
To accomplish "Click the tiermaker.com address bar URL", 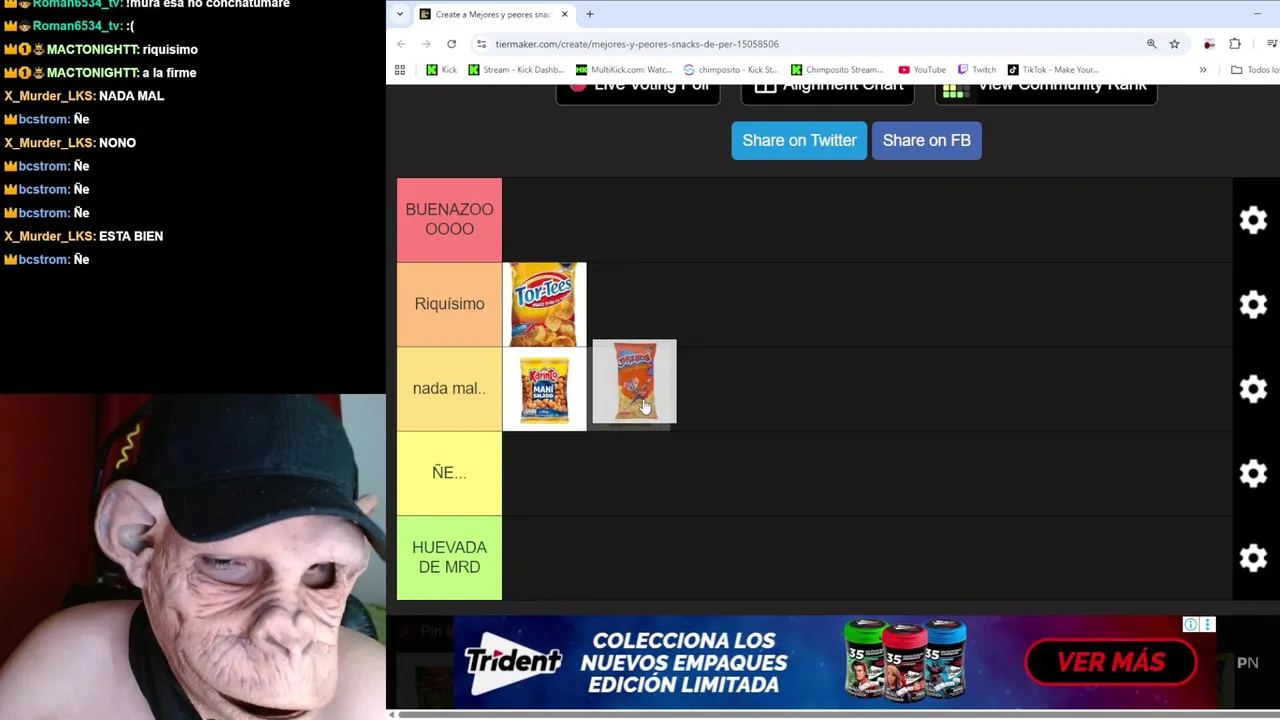I will 637,44.
